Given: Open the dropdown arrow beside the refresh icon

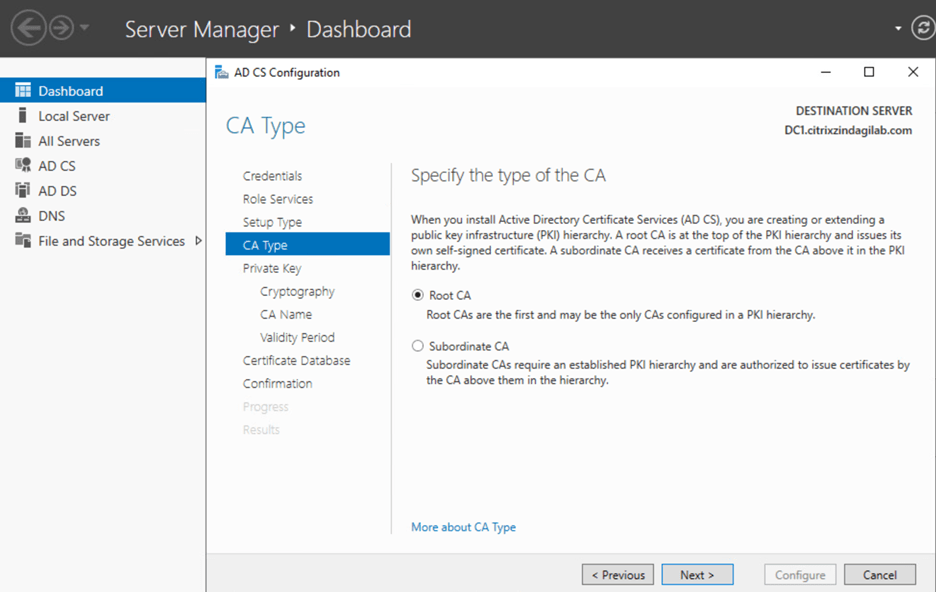Looking at the screenshot, I should [x=898, y=28].
